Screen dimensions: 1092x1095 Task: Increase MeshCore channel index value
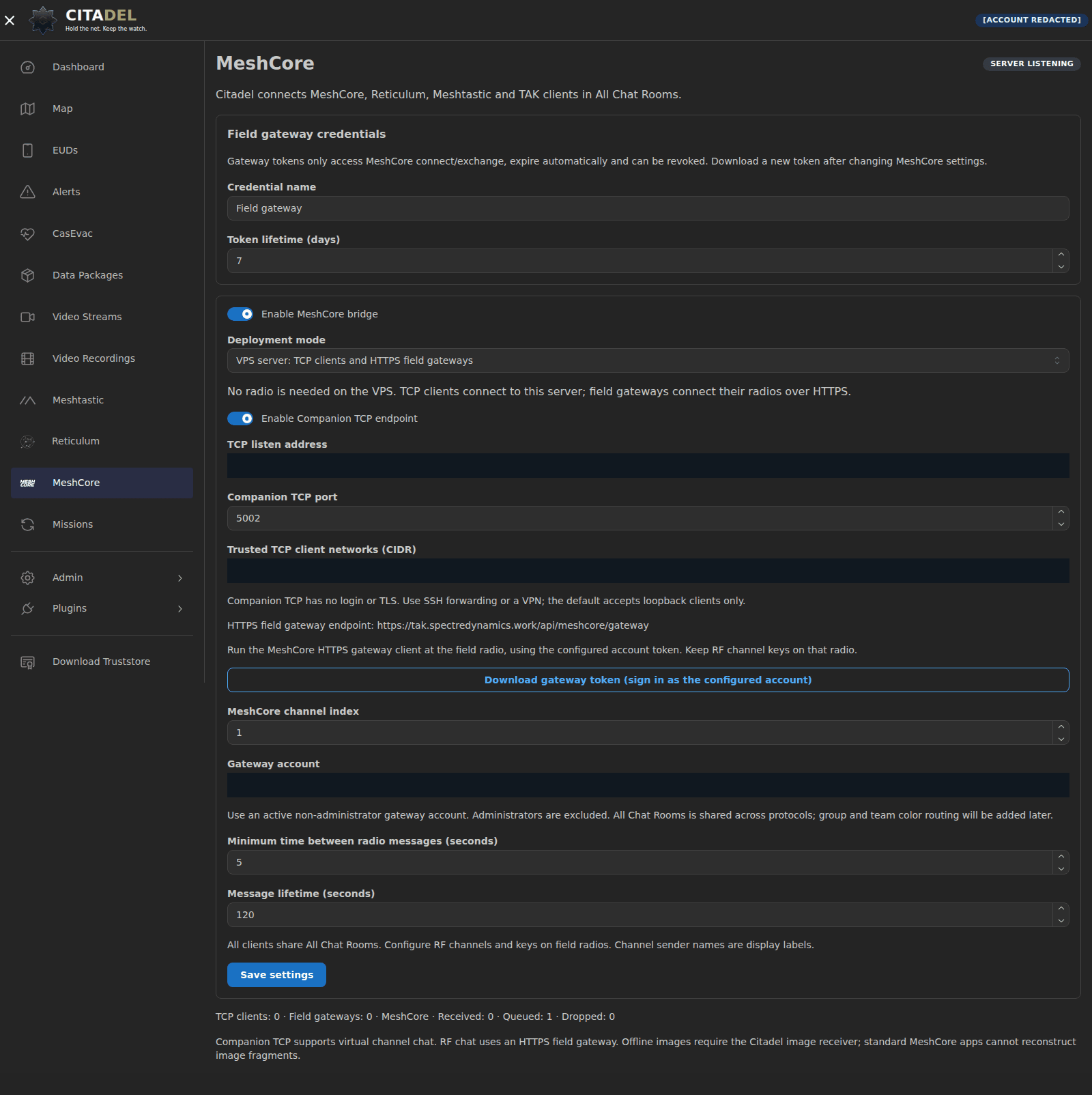coord(1061,726)
